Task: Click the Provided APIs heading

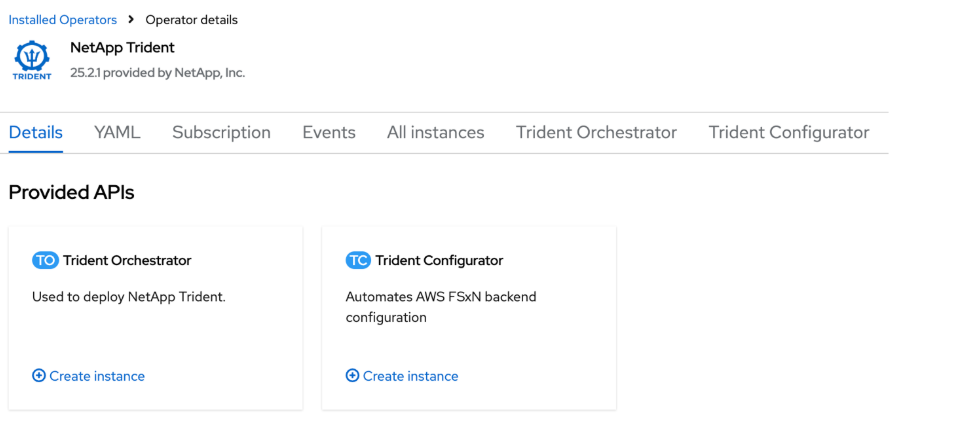Action: (71, 193)
